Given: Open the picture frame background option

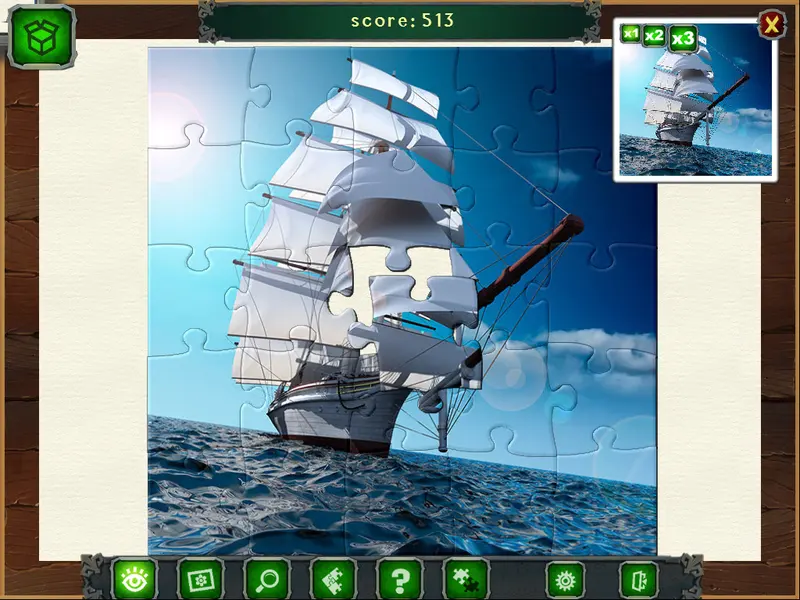Looking at the screenshot, I should (x=201, y=580).
